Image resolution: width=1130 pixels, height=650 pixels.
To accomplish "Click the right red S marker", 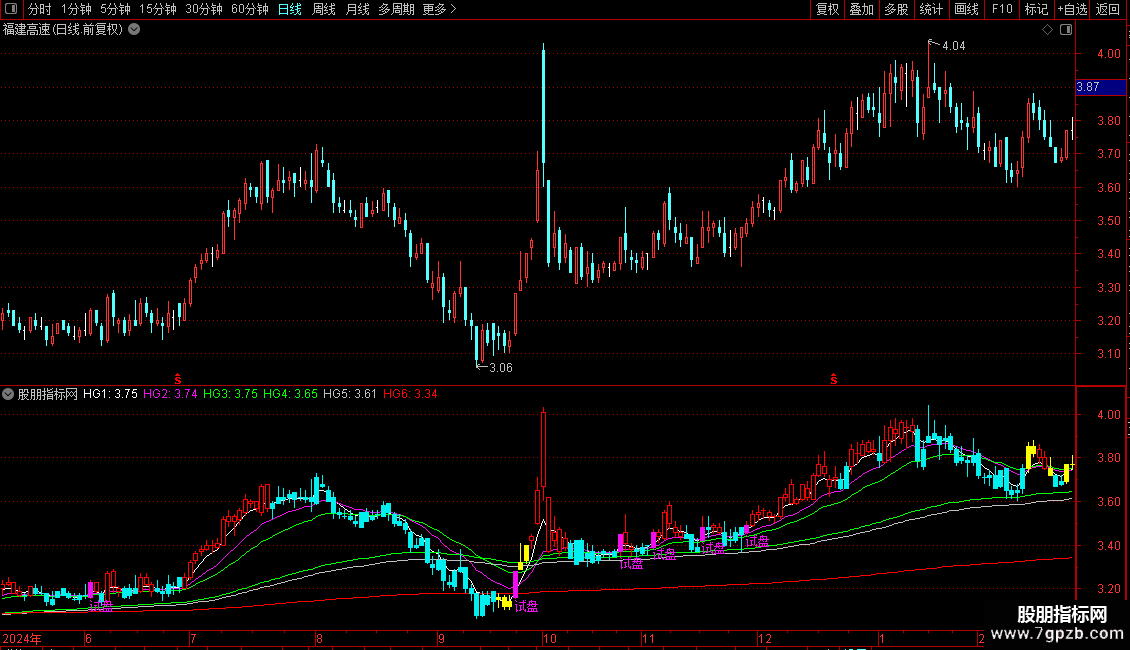I will [x=834, y=379].
